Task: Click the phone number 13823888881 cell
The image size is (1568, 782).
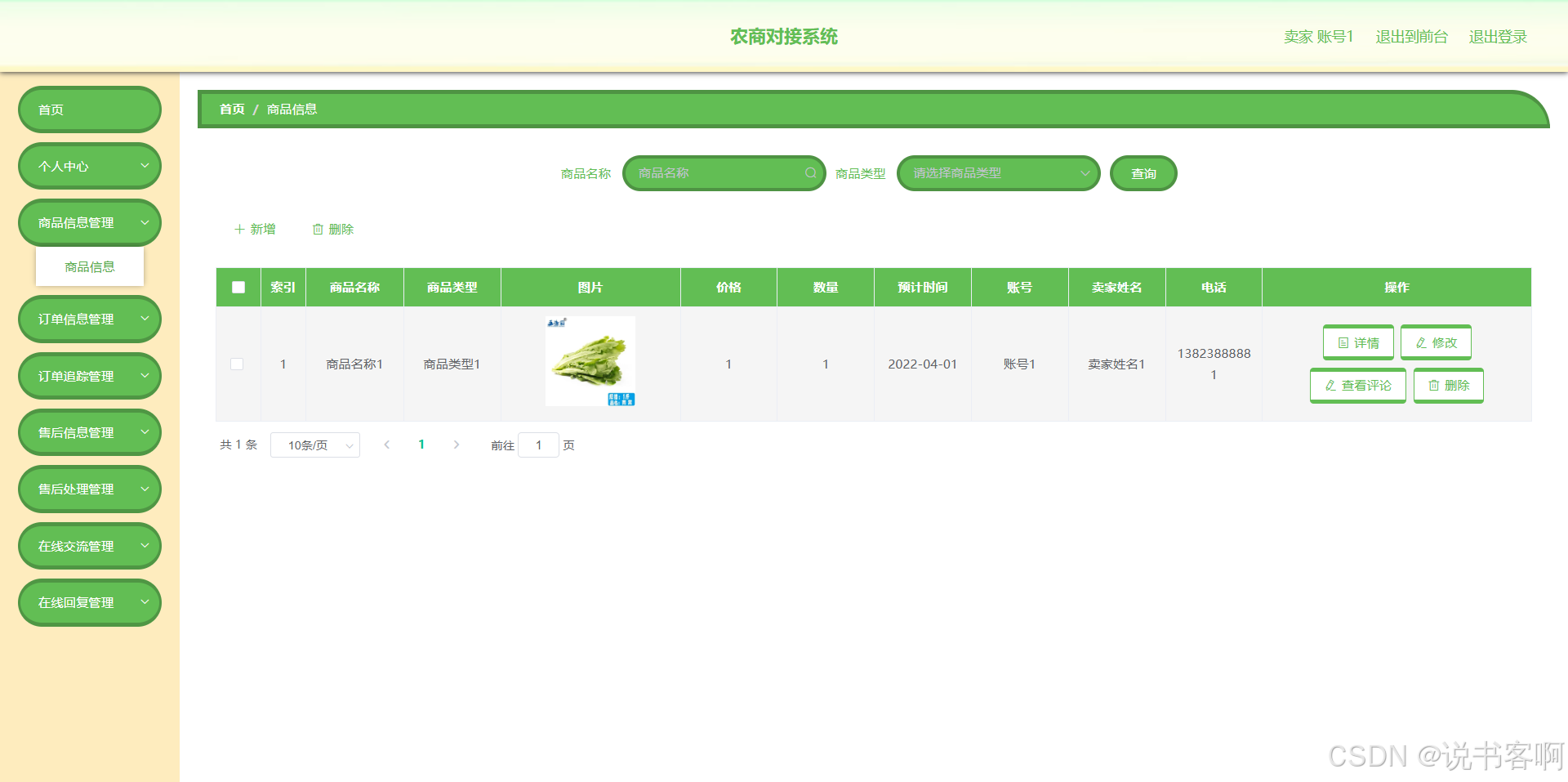Action: click(1214, 364)
